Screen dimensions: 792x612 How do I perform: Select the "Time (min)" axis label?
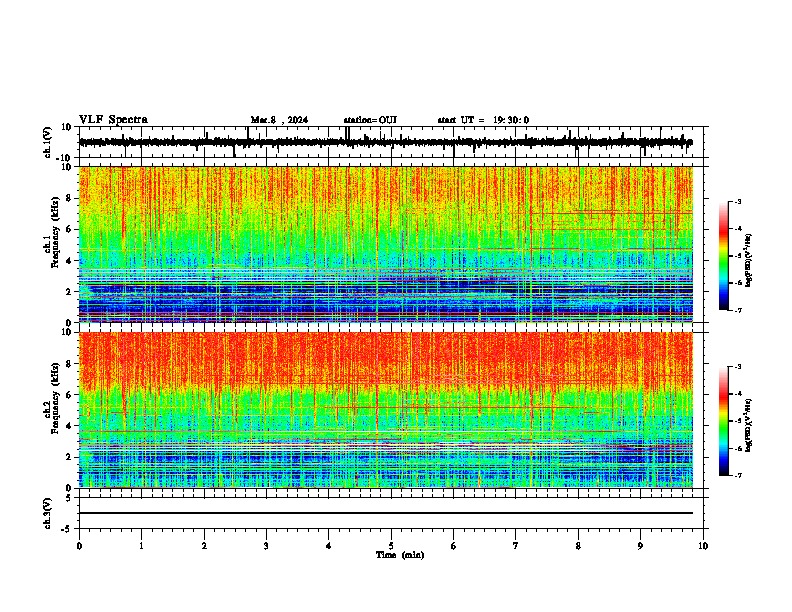pyautogui.click(x=400, y=555)
